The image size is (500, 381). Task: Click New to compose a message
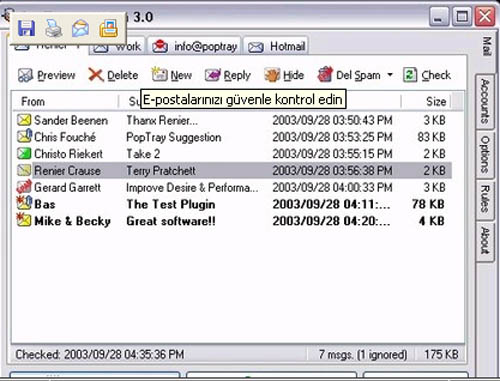(x=172, y=75)
